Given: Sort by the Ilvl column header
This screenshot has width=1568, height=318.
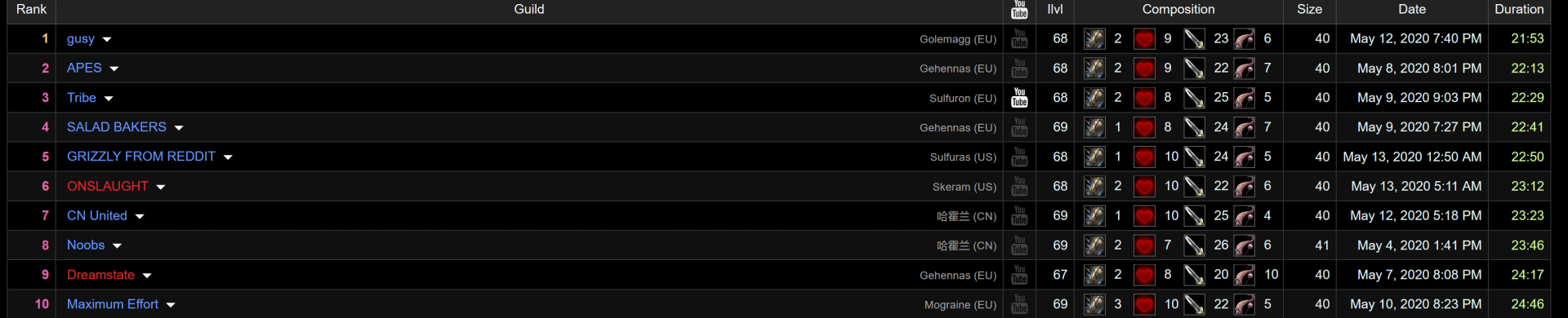Looking at the screenshot, I should coord(1055,10).
